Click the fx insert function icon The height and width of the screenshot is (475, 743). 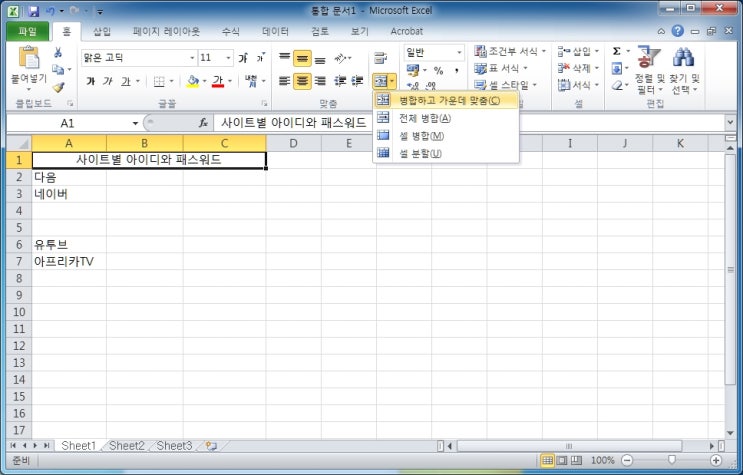coord(203,123)
